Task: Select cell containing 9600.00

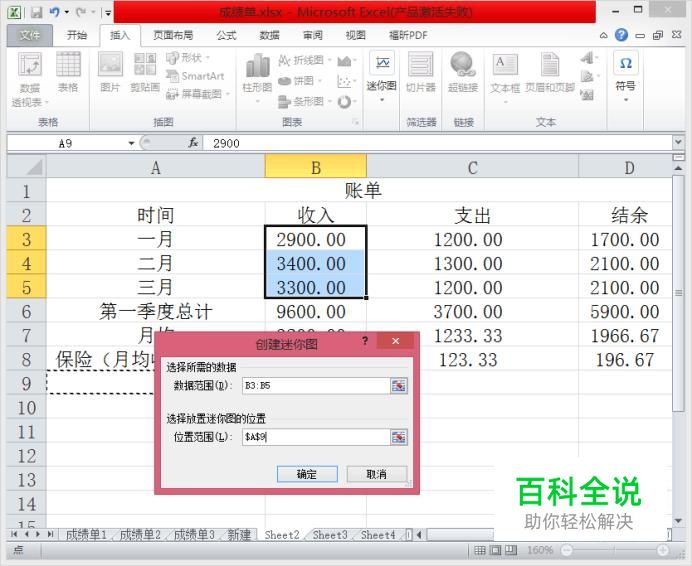Action: (316, 312)
